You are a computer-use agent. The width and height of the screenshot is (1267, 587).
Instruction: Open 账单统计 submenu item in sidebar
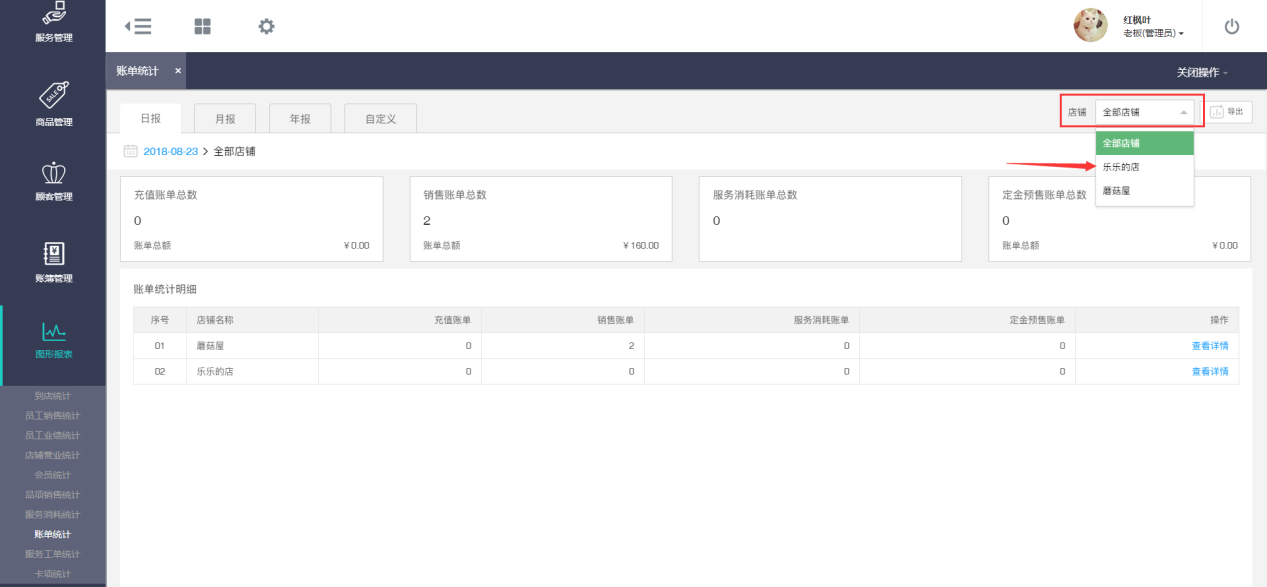[53, 534]
